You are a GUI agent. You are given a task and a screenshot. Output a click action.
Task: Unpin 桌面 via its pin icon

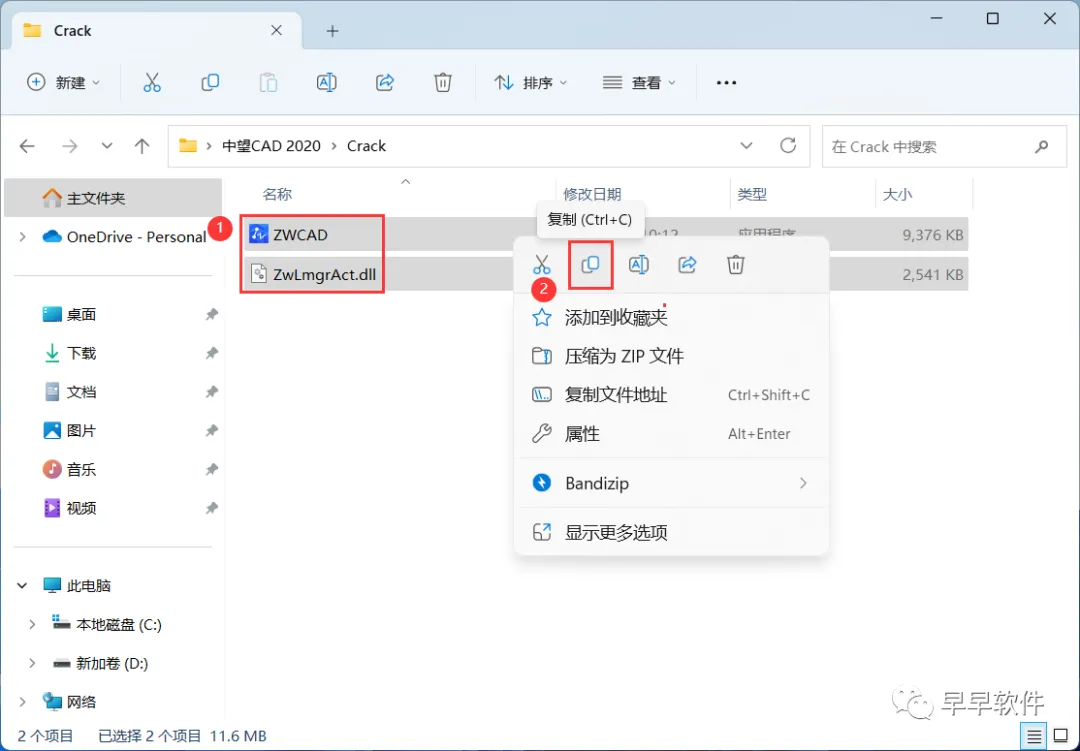pyautogui.click(x=211, y=315)
